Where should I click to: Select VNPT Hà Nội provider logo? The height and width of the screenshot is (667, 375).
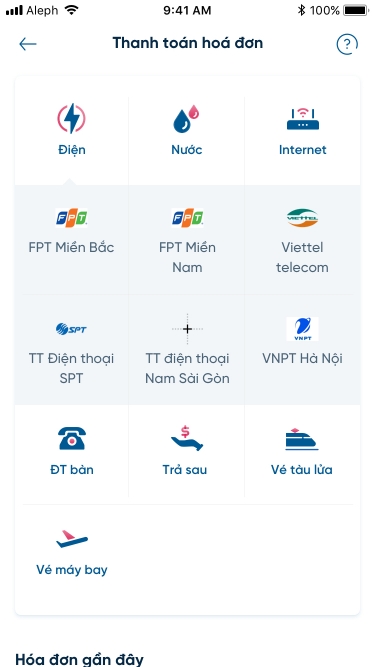coord(302,329)
